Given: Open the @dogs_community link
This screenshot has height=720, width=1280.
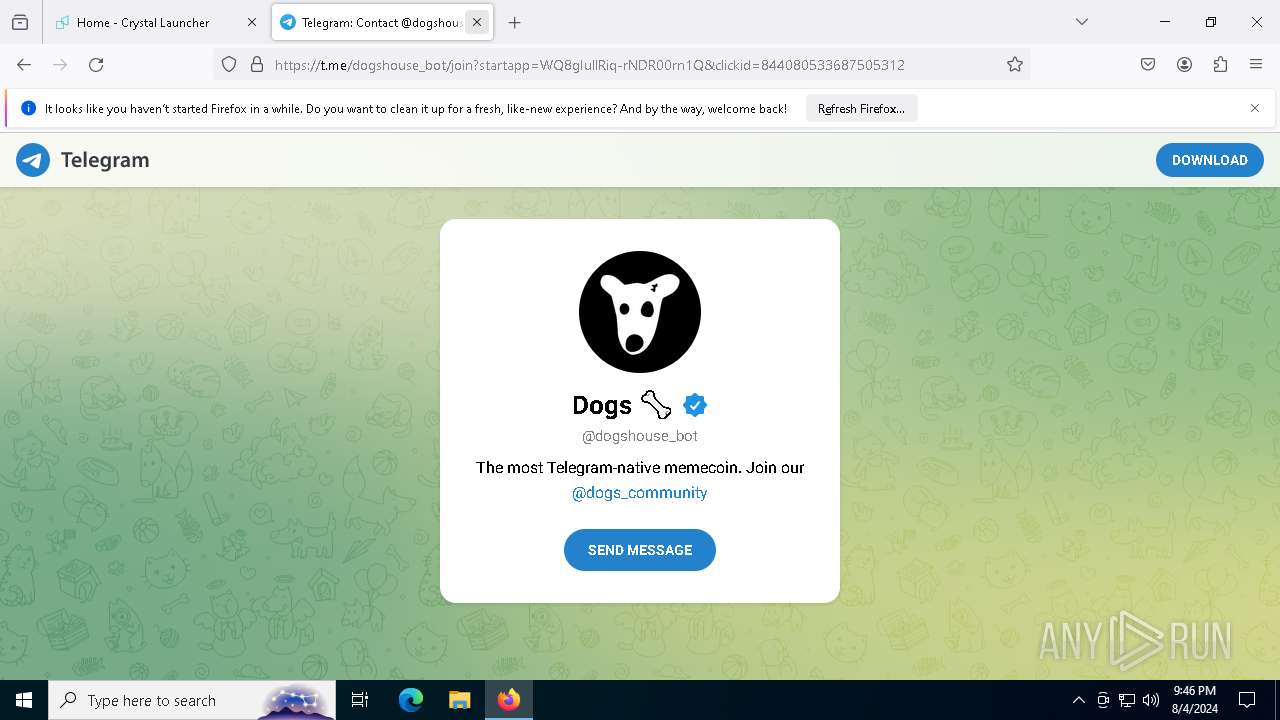Looking at the screenshot, I should point(640,493).
